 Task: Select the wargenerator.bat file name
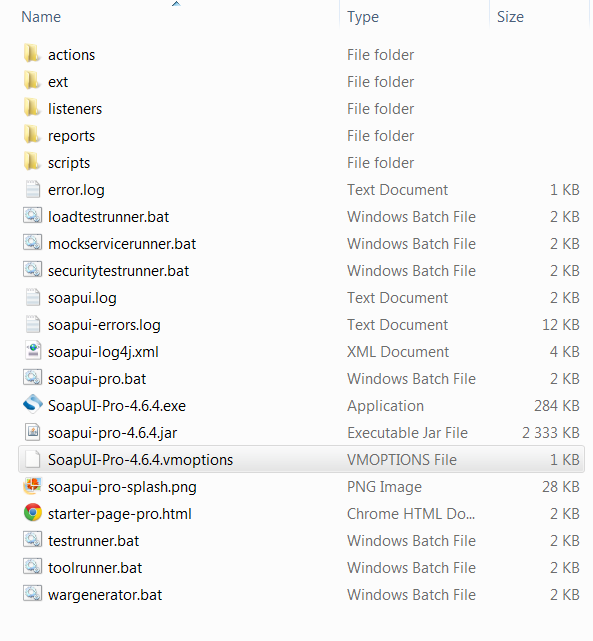[x=105, y=595]
